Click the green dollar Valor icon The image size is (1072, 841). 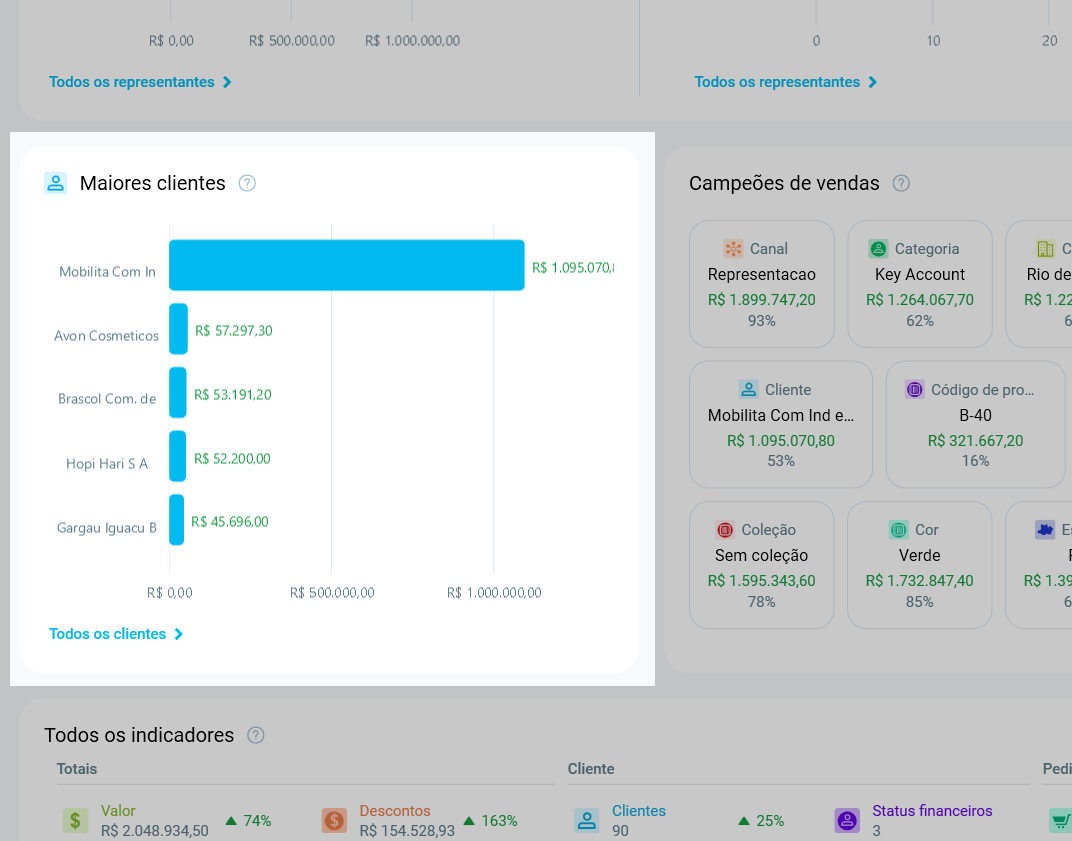click(x=75, y=820)
